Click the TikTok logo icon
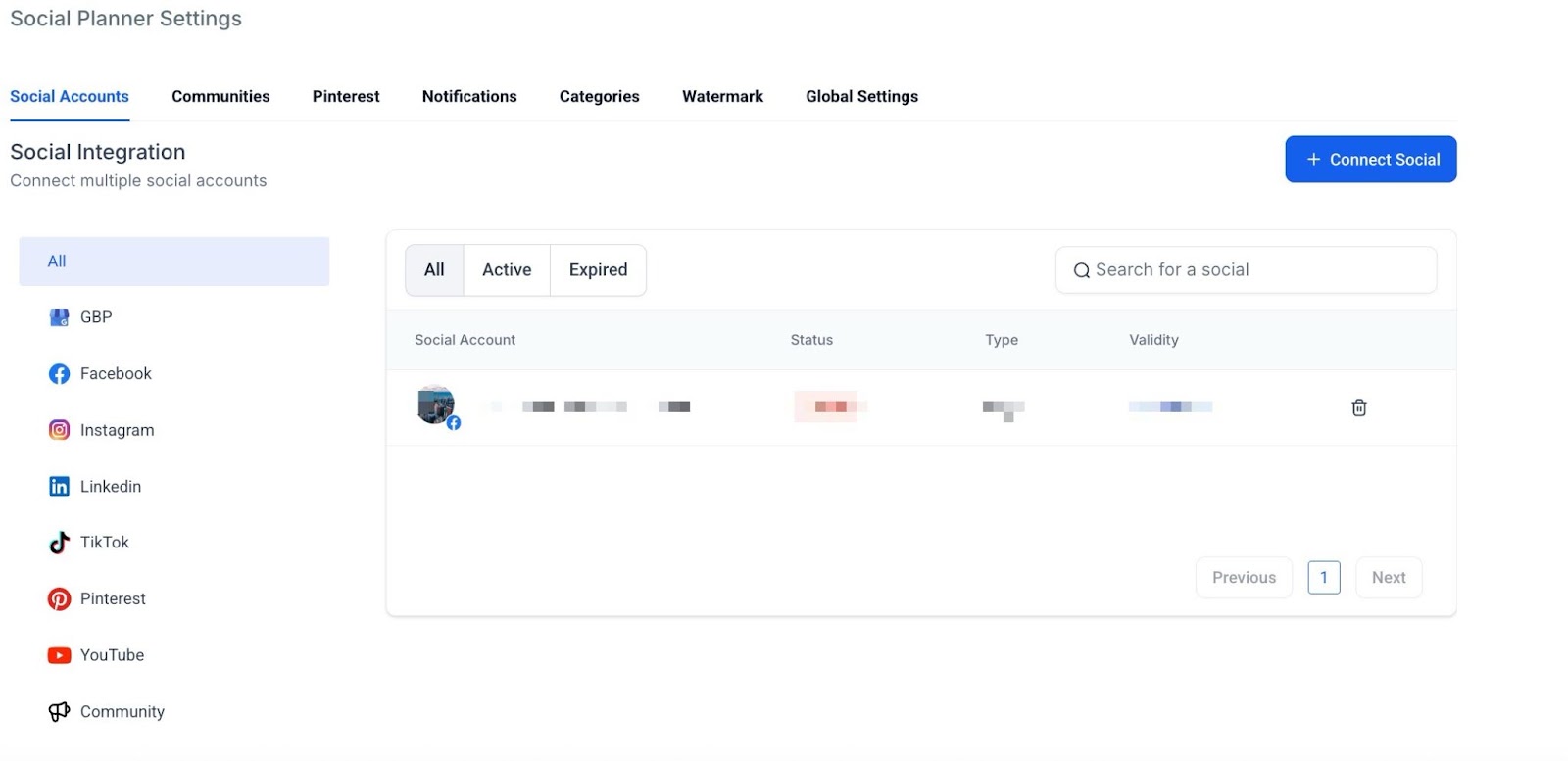 click(59, 543)
